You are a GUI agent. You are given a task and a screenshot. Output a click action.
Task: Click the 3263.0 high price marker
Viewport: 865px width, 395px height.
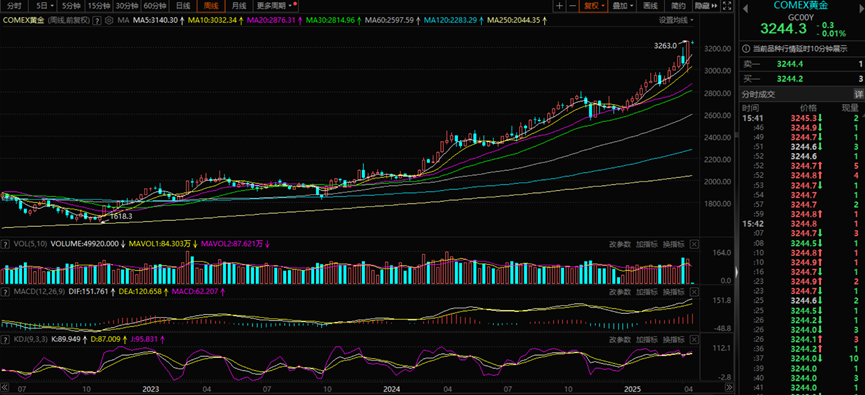tap(666, 45)
